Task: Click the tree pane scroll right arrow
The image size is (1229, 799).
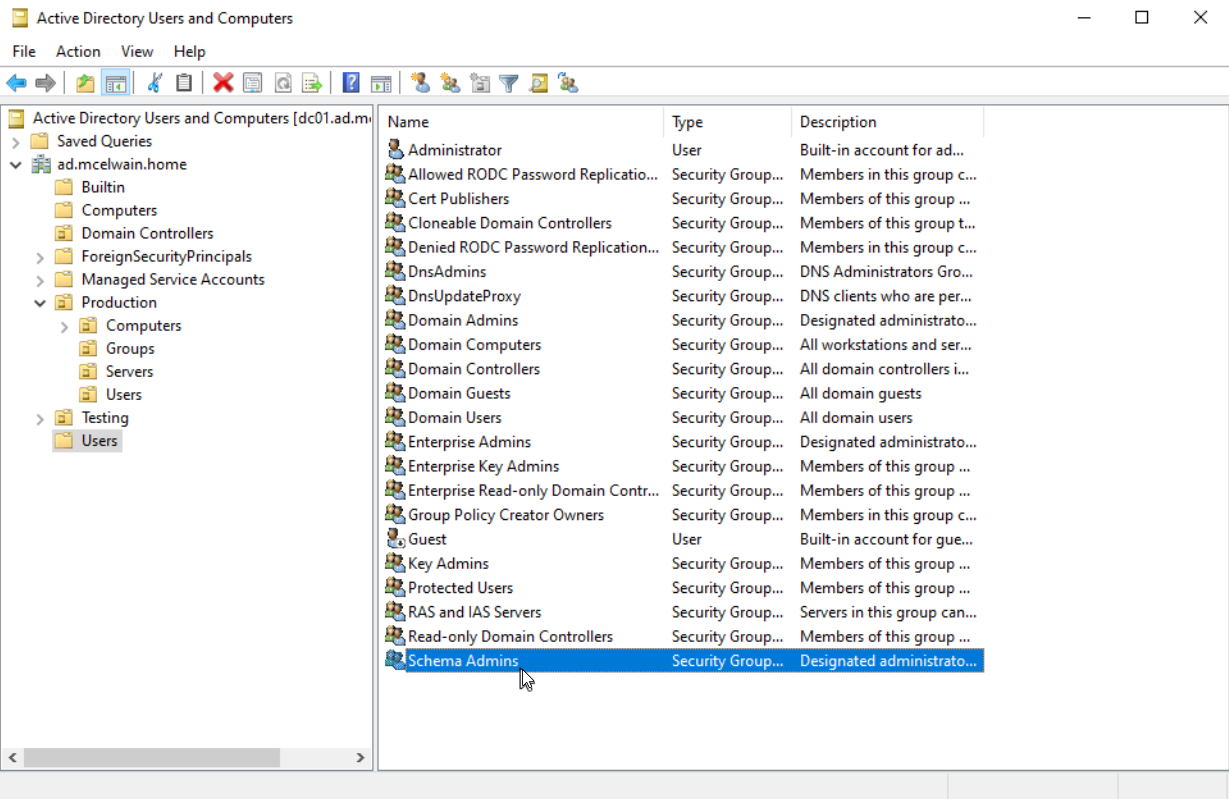Action: [361, 759]
